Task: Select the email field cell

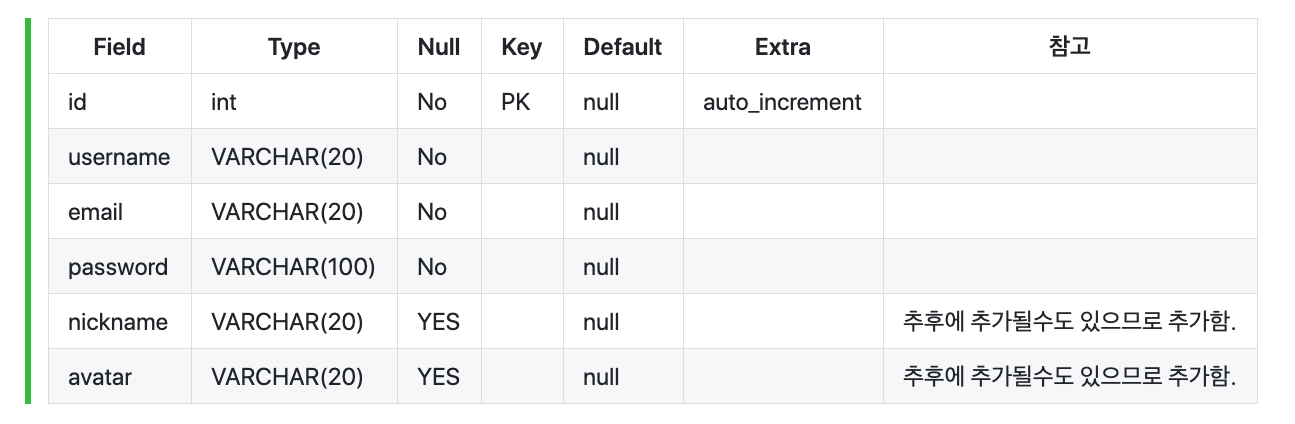Action: (120, 212)
